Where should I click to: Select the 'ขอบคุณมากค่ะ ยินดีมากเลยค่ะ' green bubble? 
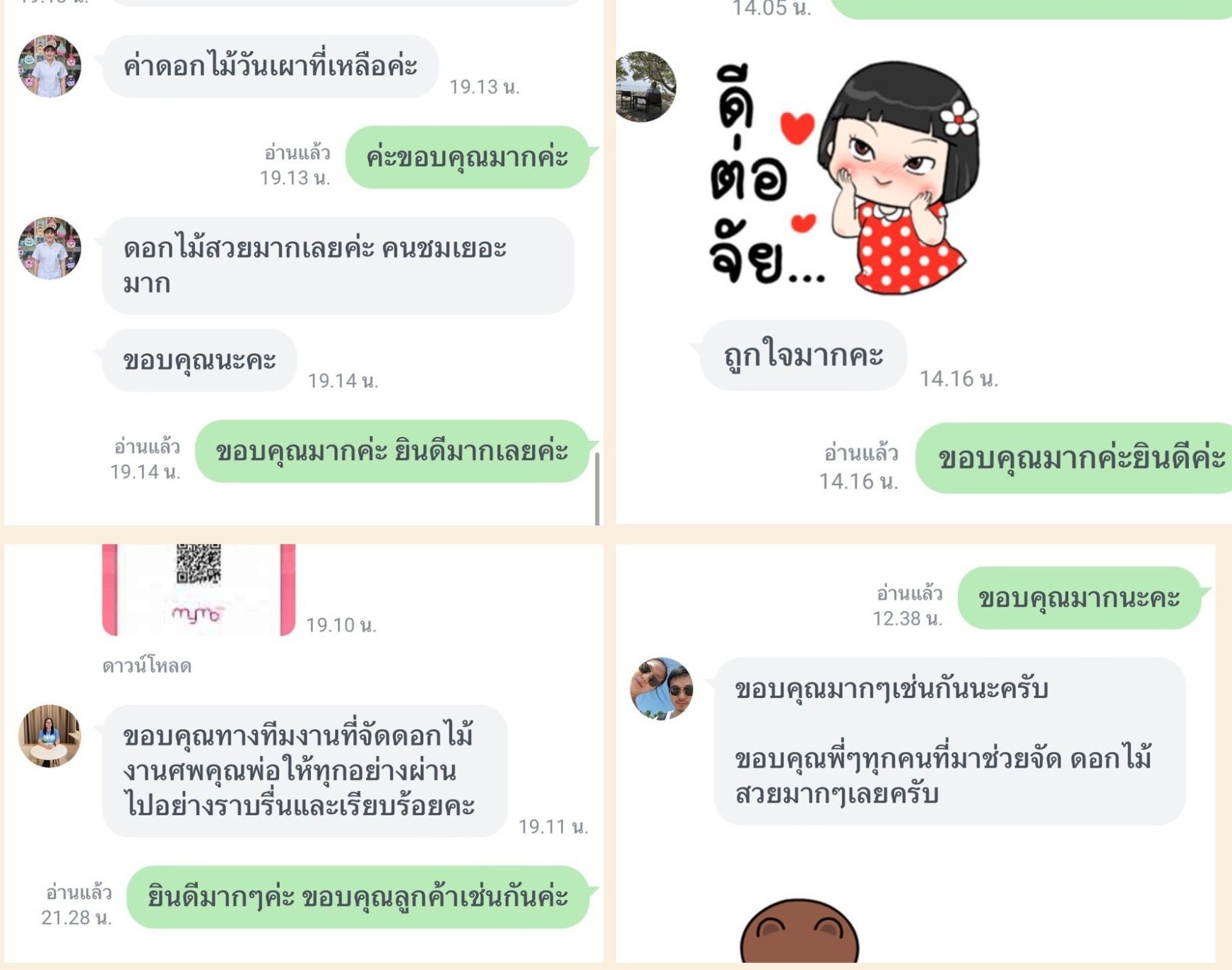(392, 451)
